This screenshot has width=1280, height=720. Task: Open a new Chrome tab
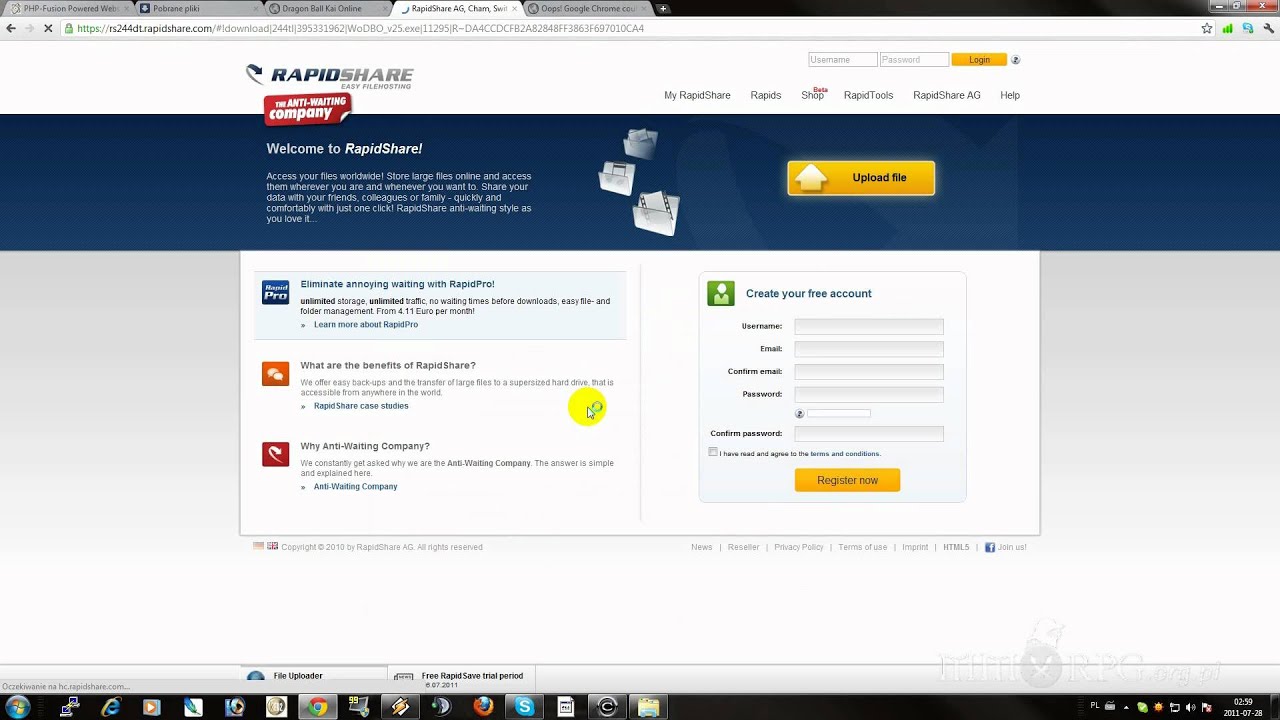[x=662, y=8]
